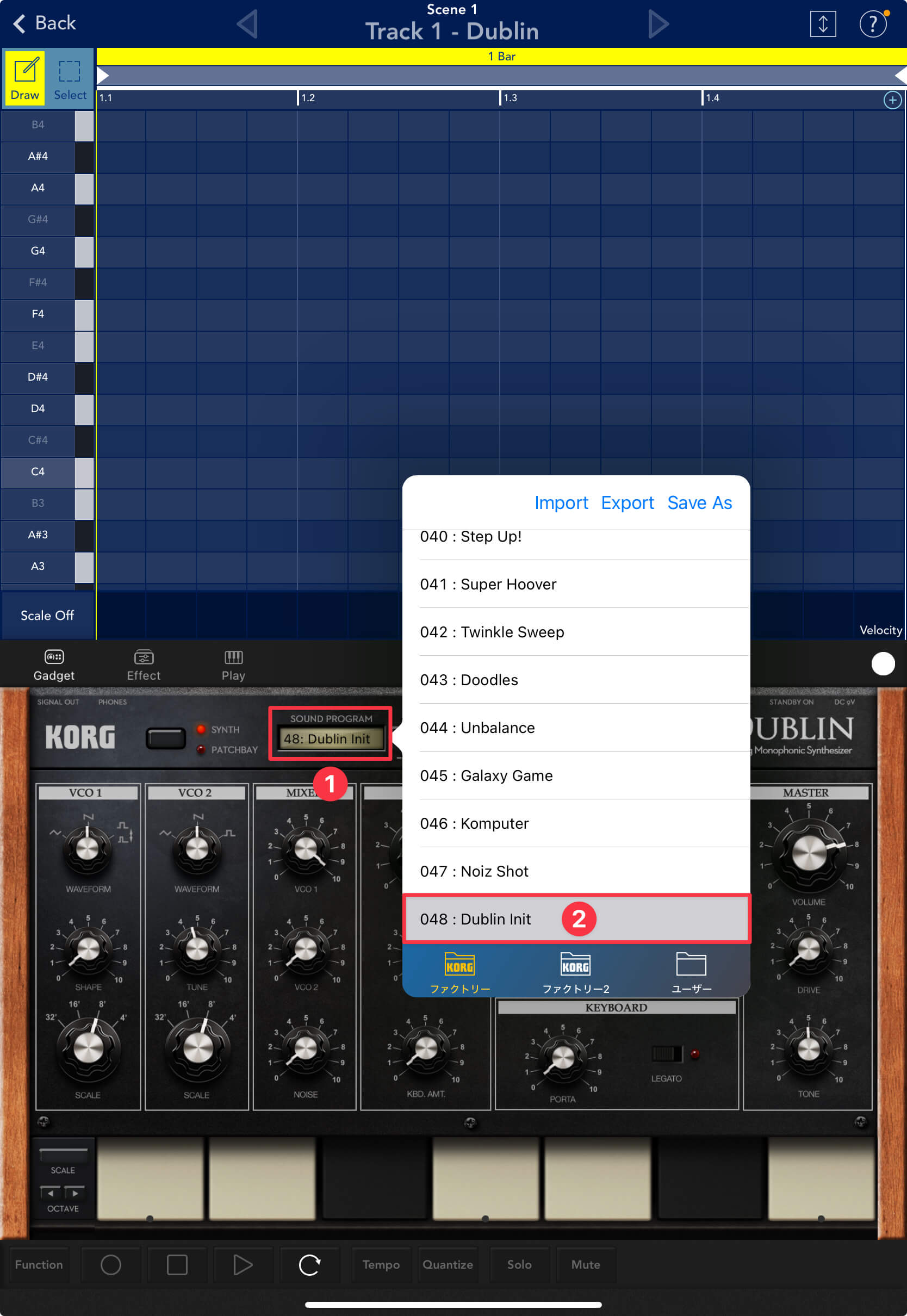Adjust the master VOLUME knob
Viewport: 907px width, 1316px height.
(808, 852)
